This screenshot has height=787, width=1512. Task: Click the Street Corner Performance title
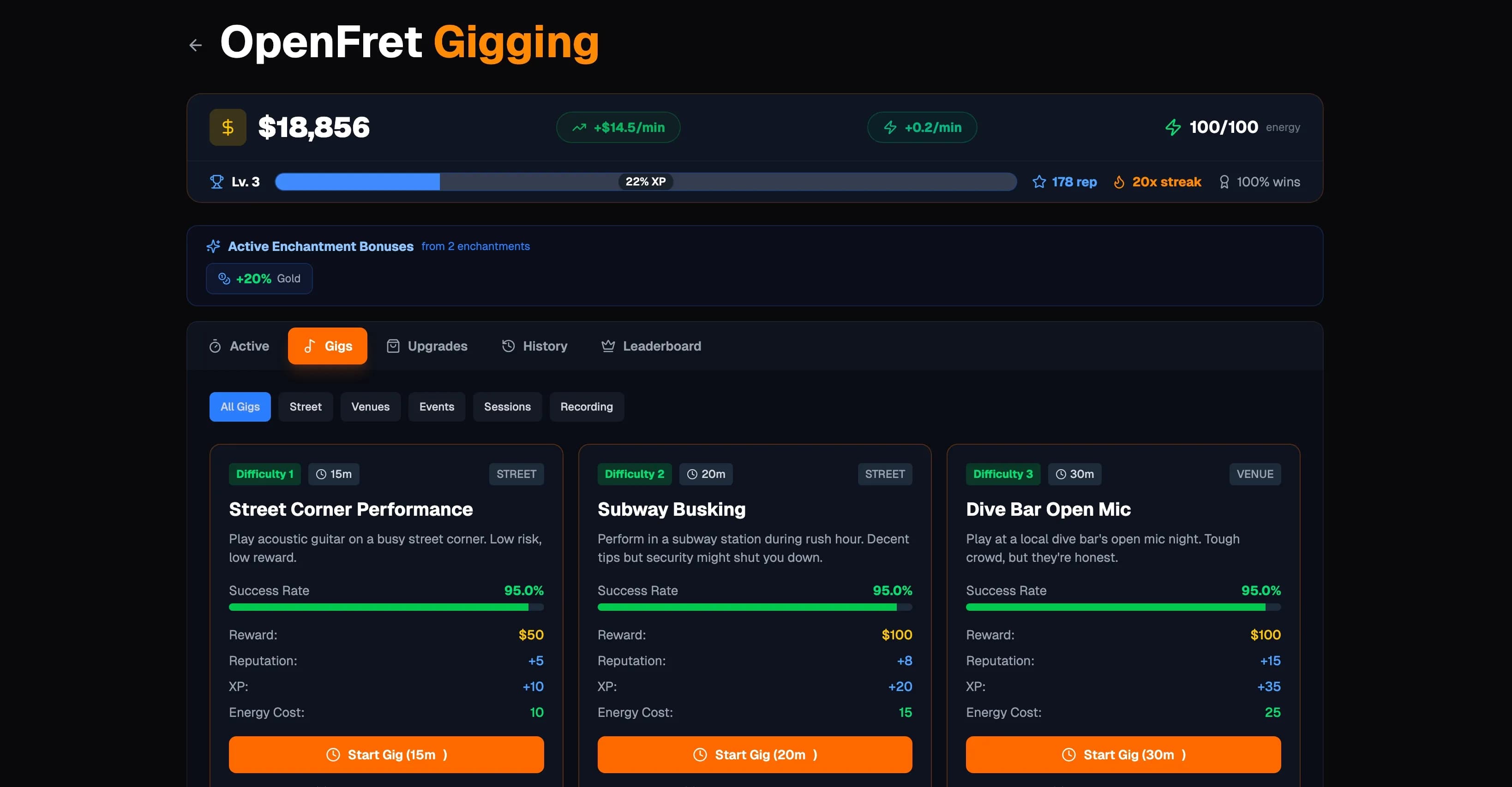tap(351, 509)
